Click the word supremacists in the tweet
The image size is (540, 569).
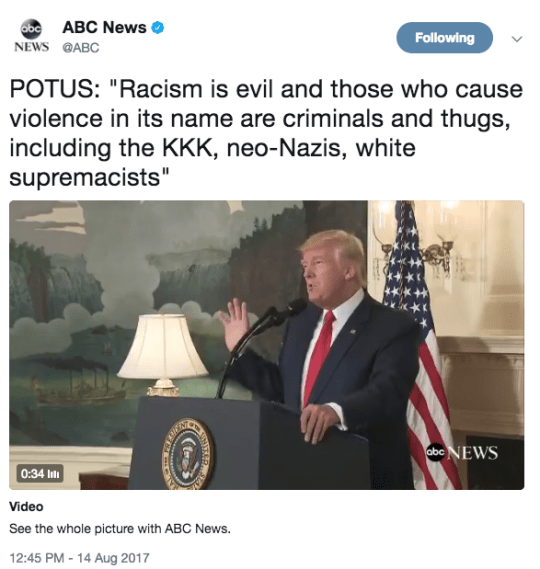click(x=85, y=178)
